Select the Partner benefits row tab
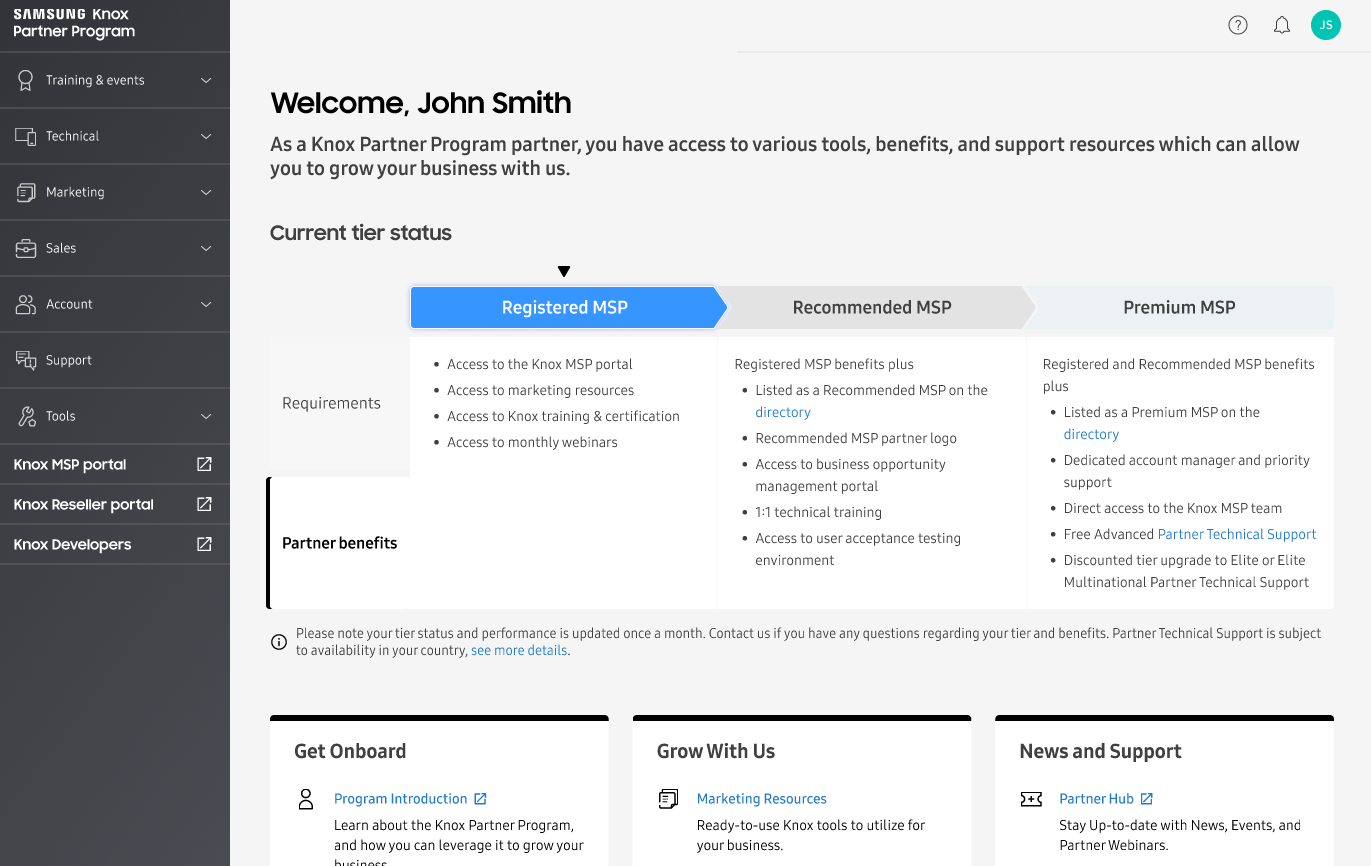 (339, 543)
